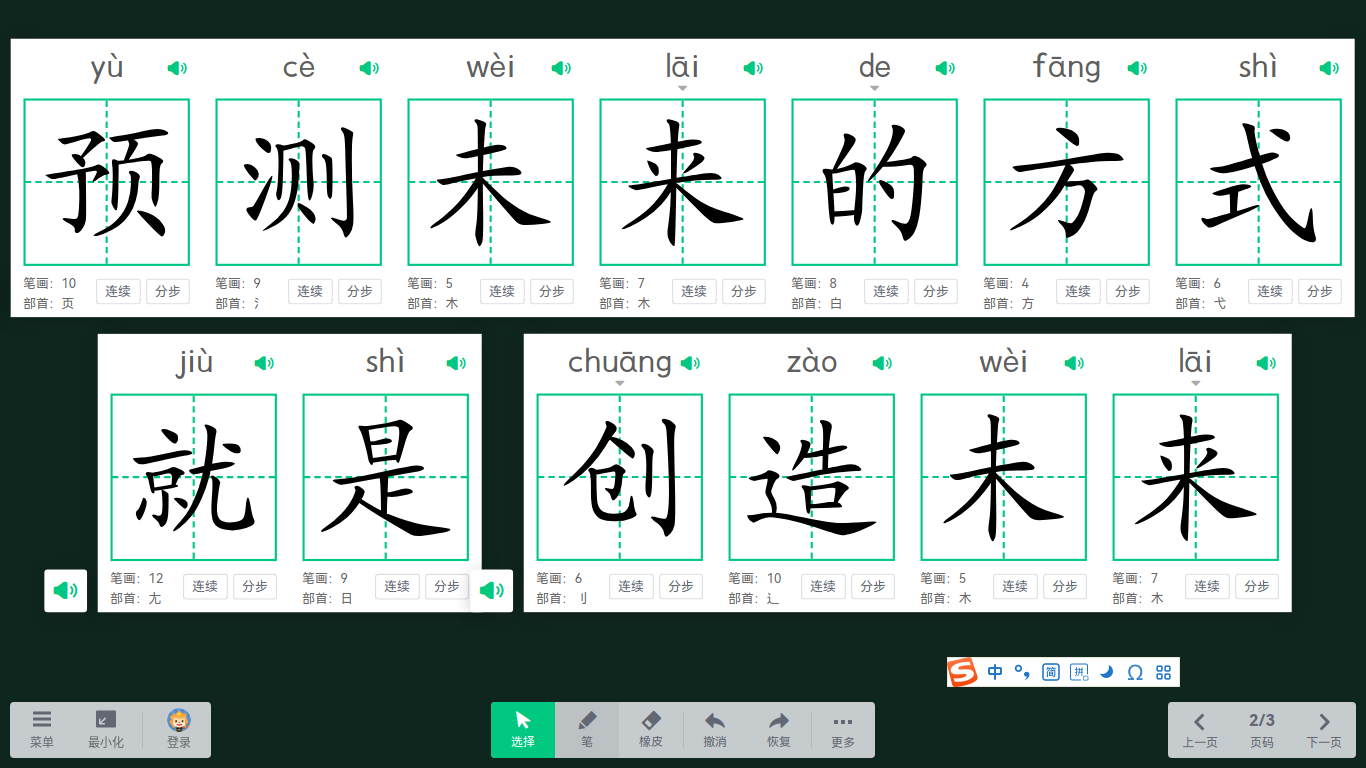The image size is (1366, 768).
Task: Open the Sogou input method logo
Action: [x=962, y=672]
